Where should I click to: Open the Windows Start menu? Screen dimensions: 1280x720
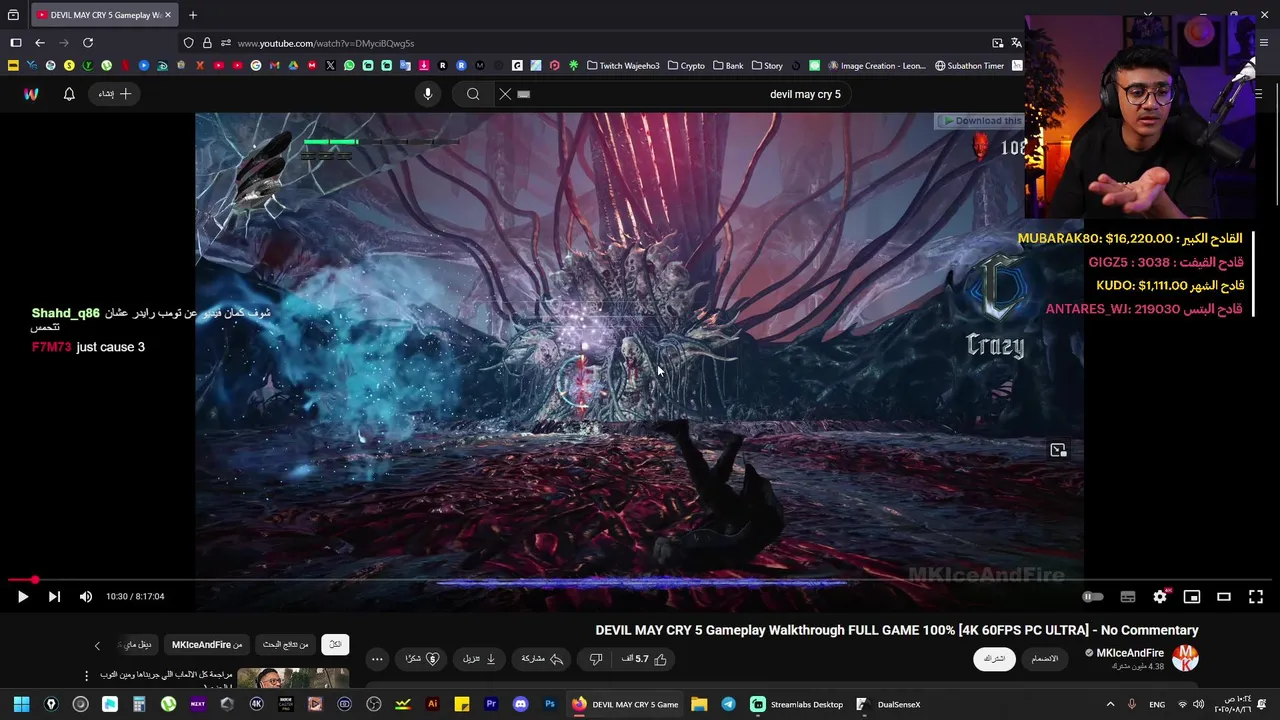tap(21, 704)
